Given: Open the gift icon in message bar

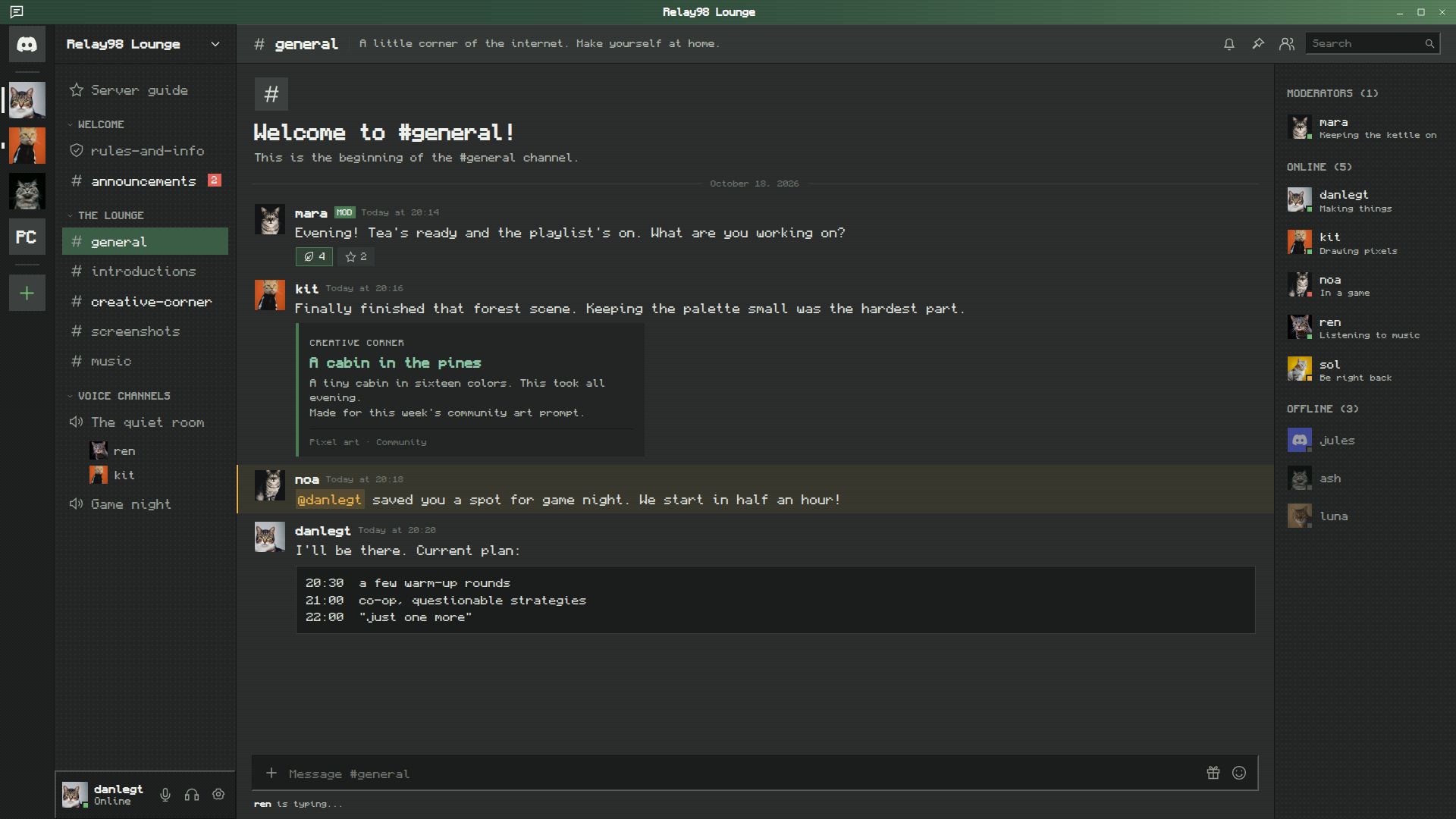Looking at the screenshot, I should coord(1213,773).
